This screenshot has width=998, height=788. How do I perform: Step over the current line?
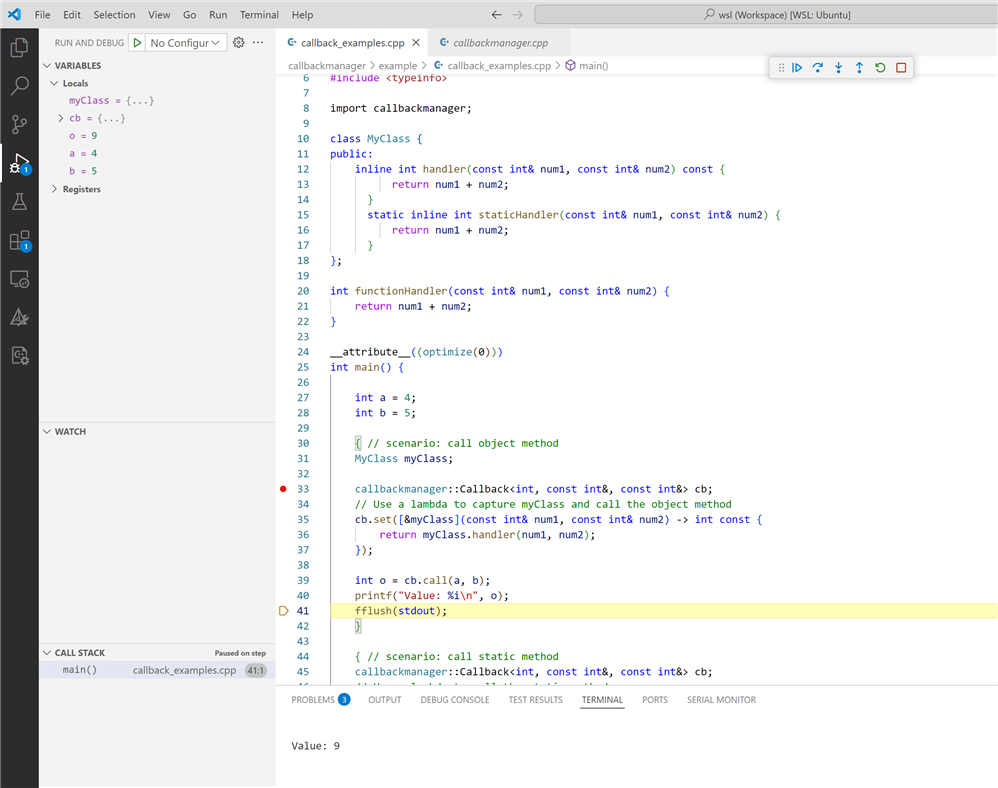coord(817,68)
